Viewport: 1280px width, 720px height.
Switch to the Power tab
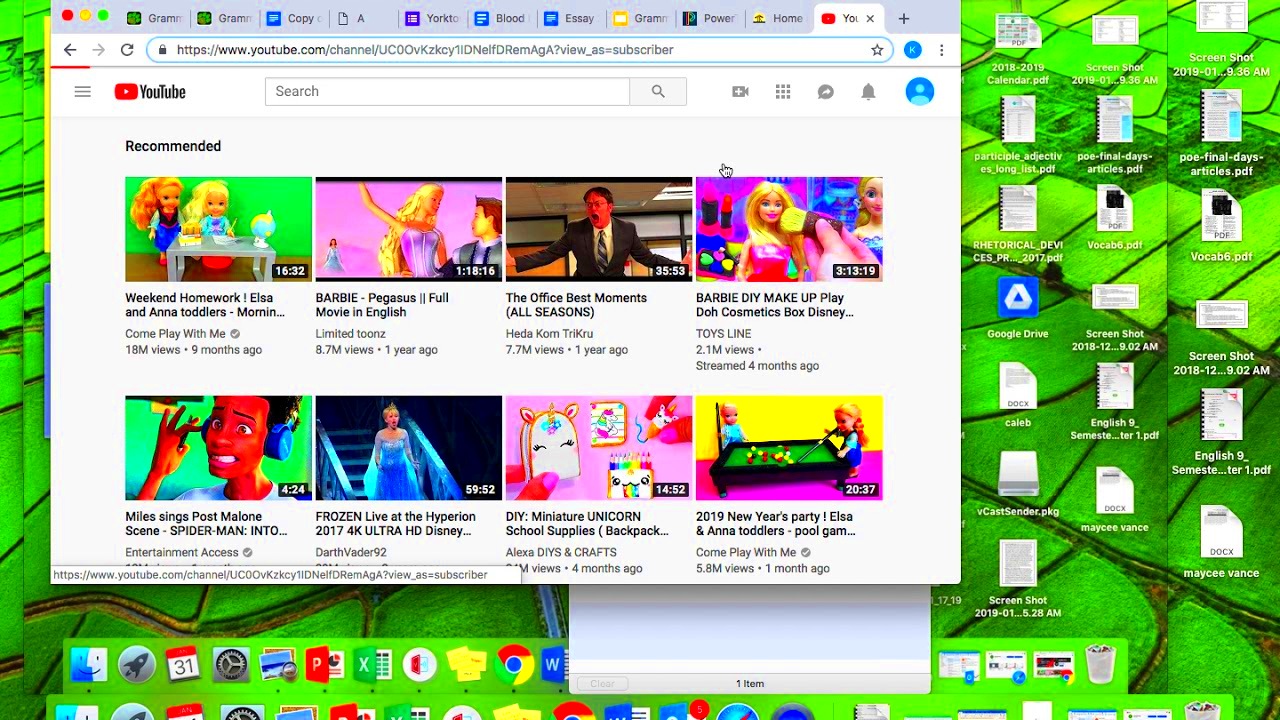tap(708, 18)
